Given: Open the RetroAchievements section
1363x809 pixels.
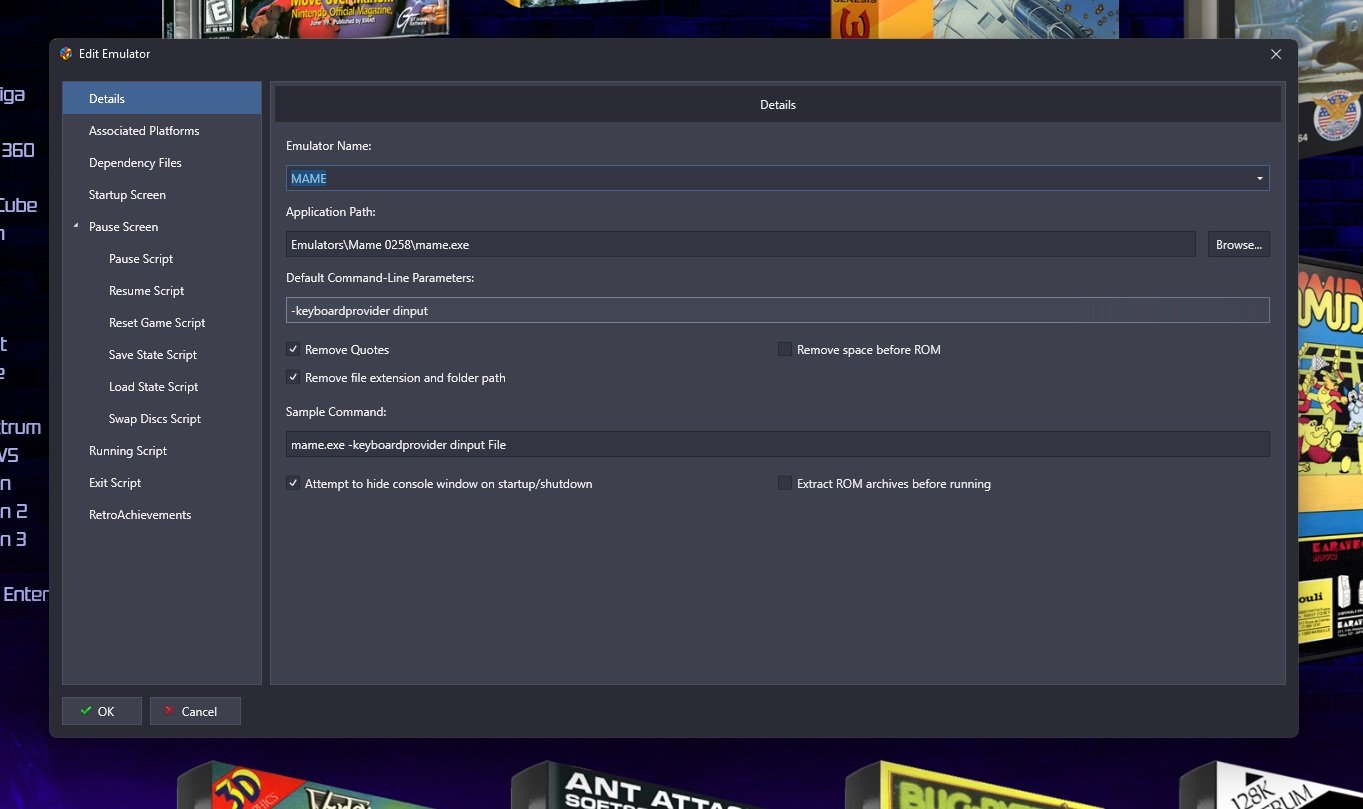Looking at the screenshot, I should (140, 515).
